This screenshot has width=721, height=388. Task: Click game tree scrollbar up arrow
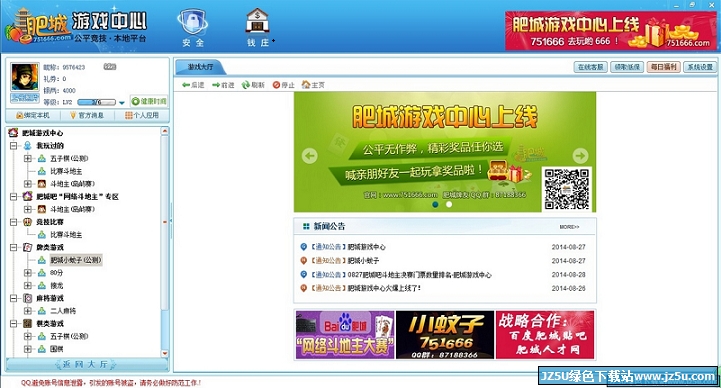(x=165, y=131)
